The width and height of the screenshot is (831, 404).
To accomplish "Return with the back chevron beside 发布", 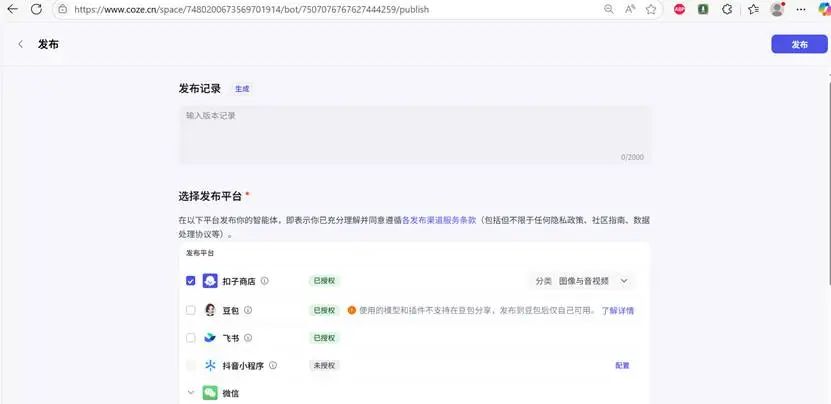I will point(21,44).
